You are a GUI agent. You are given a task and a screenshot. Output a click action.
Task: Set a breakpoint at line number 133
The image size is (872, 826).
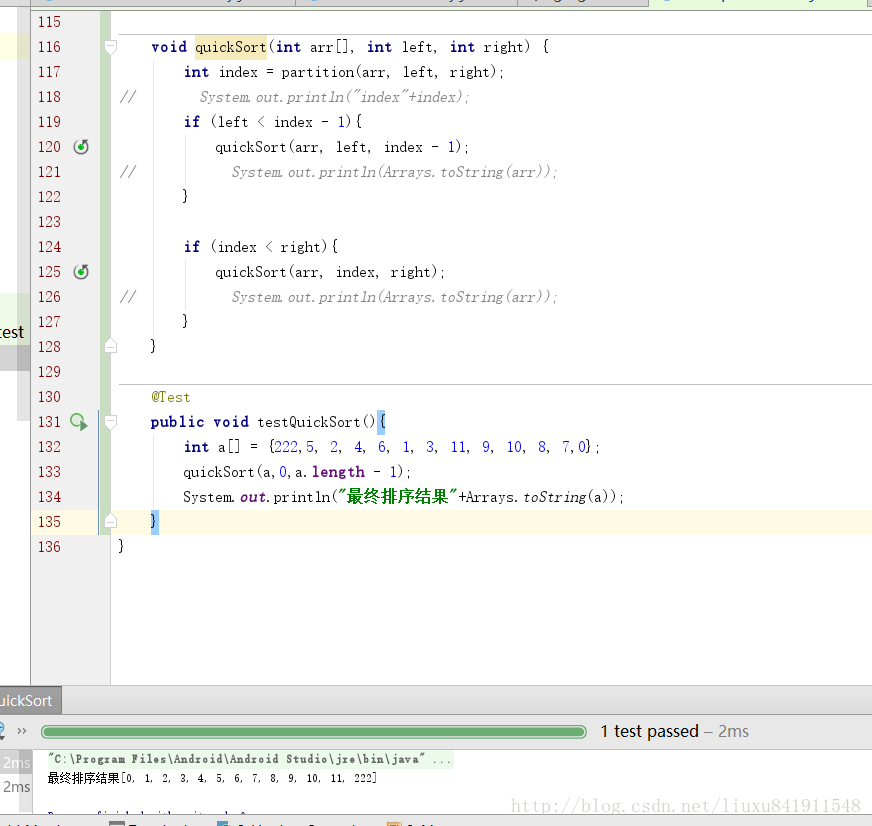[x=49, y=472]
